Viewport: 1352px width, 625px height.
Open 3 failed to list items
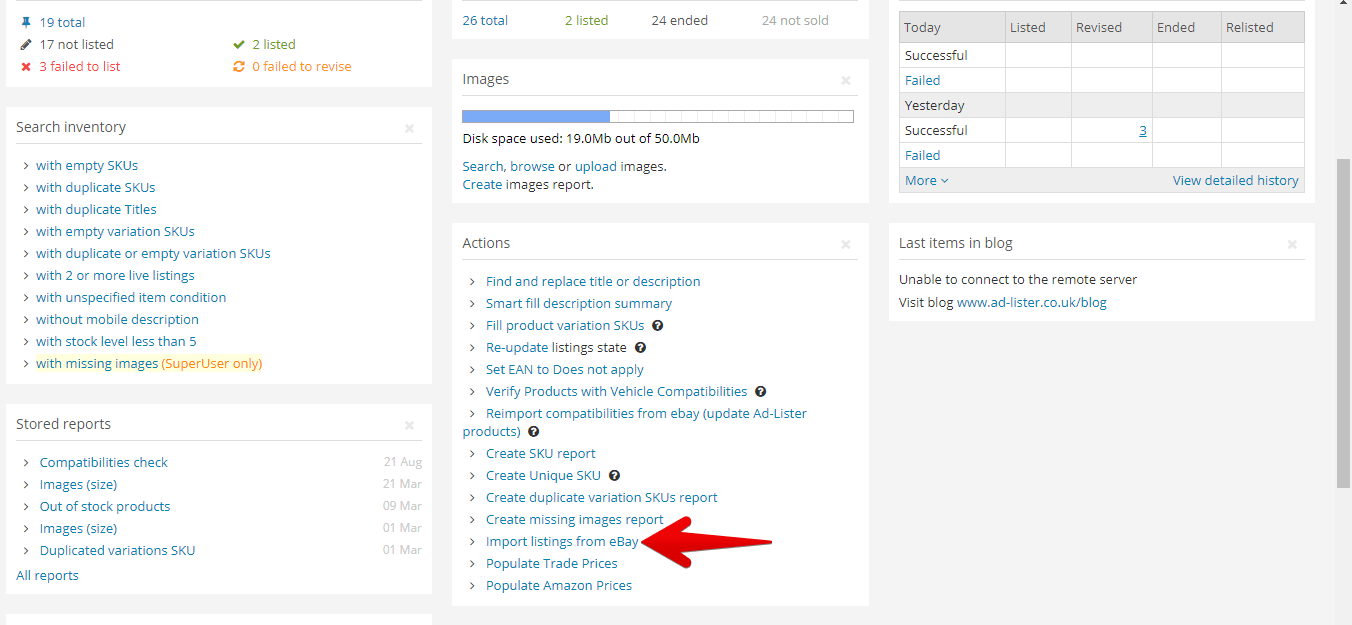coord(79,67)
